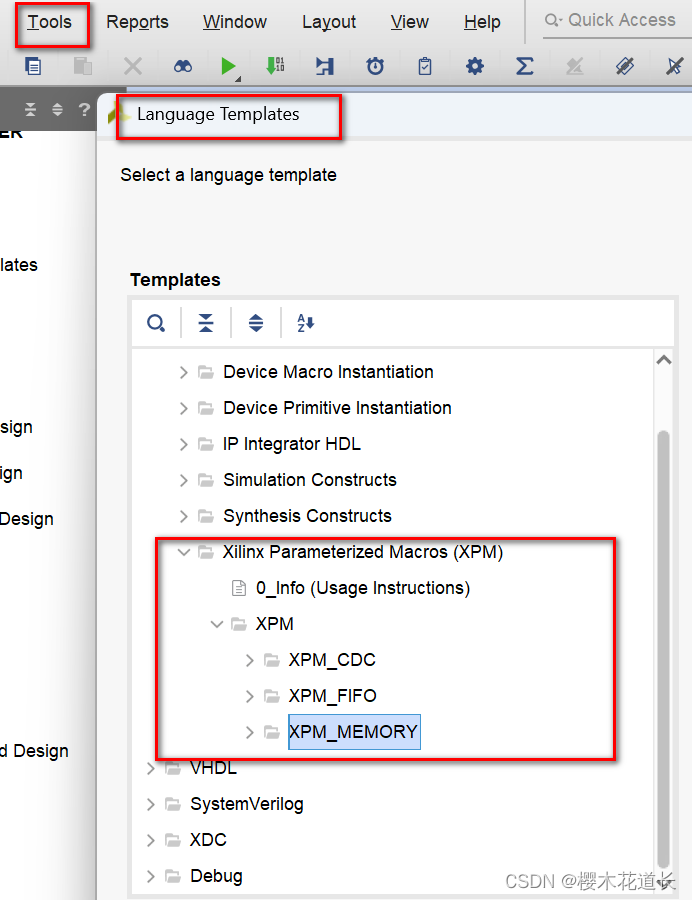Click the paste toolbar icon

pos(83,66)
